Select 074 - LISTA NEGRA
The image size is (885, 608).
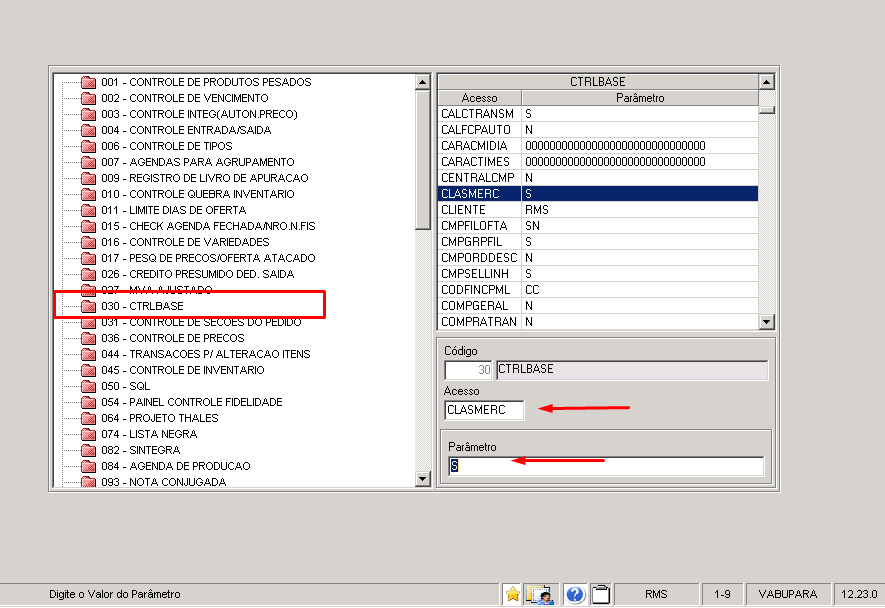[x=149, y=434]
